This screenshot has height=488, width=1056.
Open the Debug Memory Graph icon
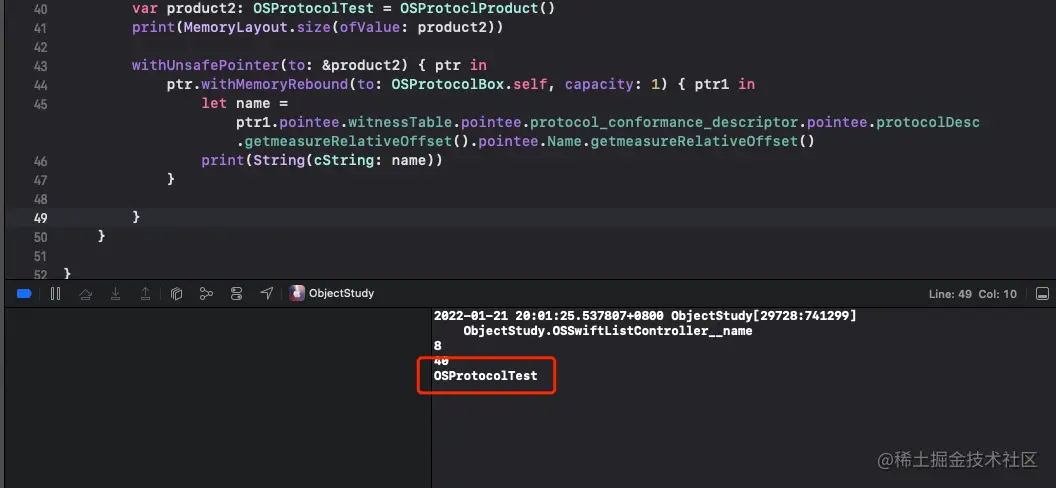[206, 293]
